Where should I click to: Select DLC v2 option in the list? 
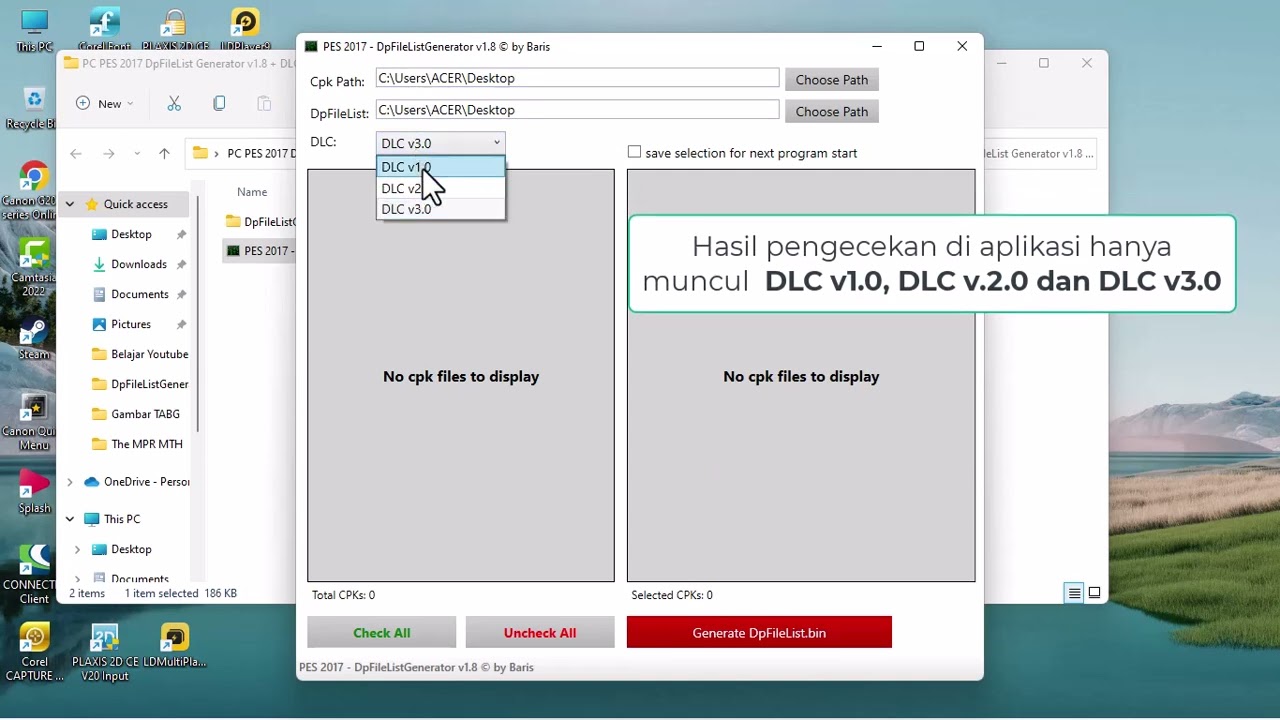[441, 188]
